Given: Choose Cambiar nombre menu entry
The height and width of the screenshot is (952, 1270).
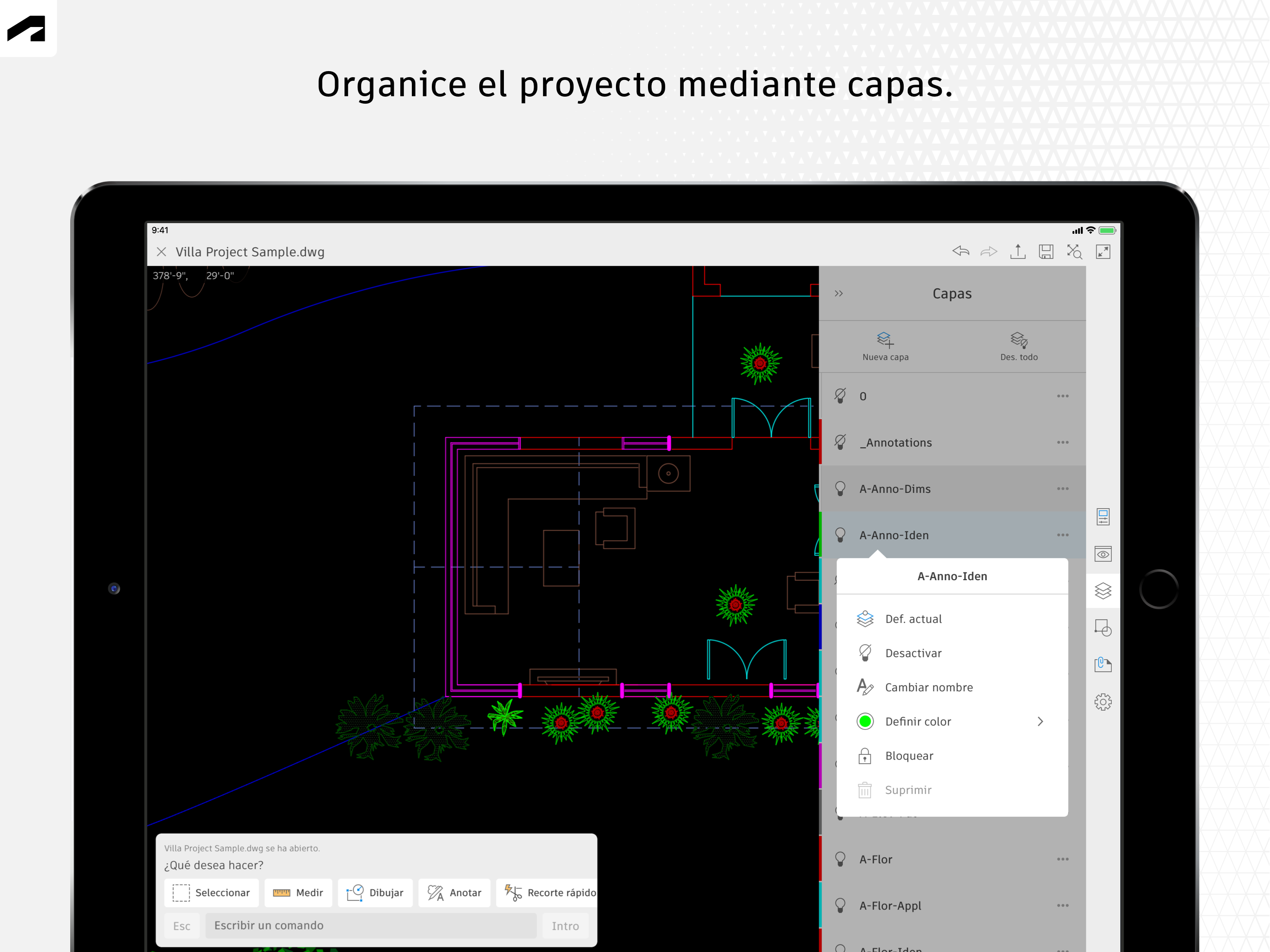Looking at the screenshot, I should (x=928, y=688).
